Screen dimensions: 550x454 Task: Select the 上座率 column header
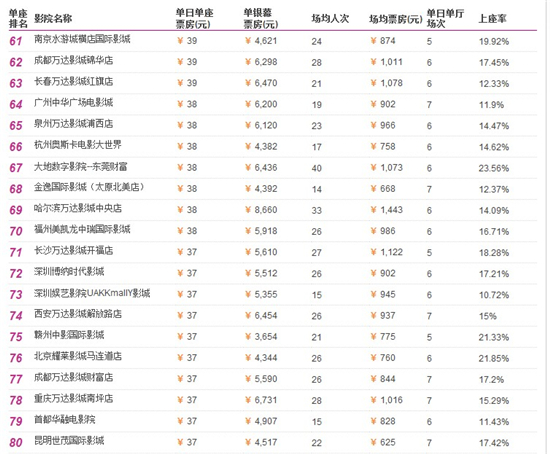coord(493,18)
